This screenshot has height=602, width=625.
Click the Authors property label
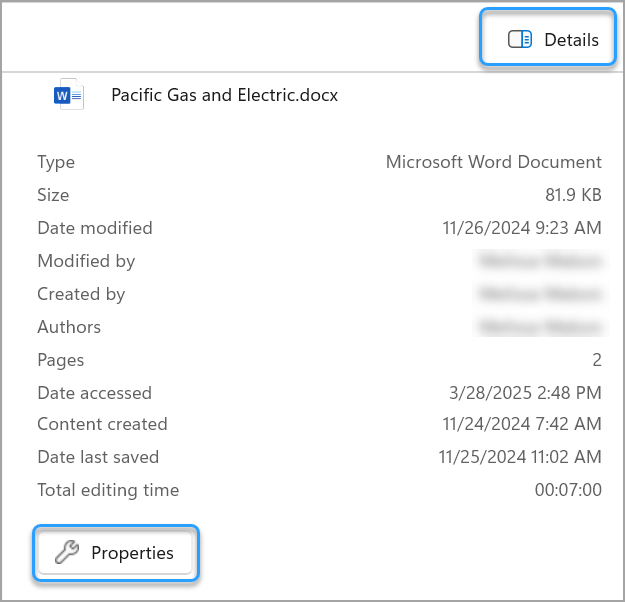pos(69,327)
